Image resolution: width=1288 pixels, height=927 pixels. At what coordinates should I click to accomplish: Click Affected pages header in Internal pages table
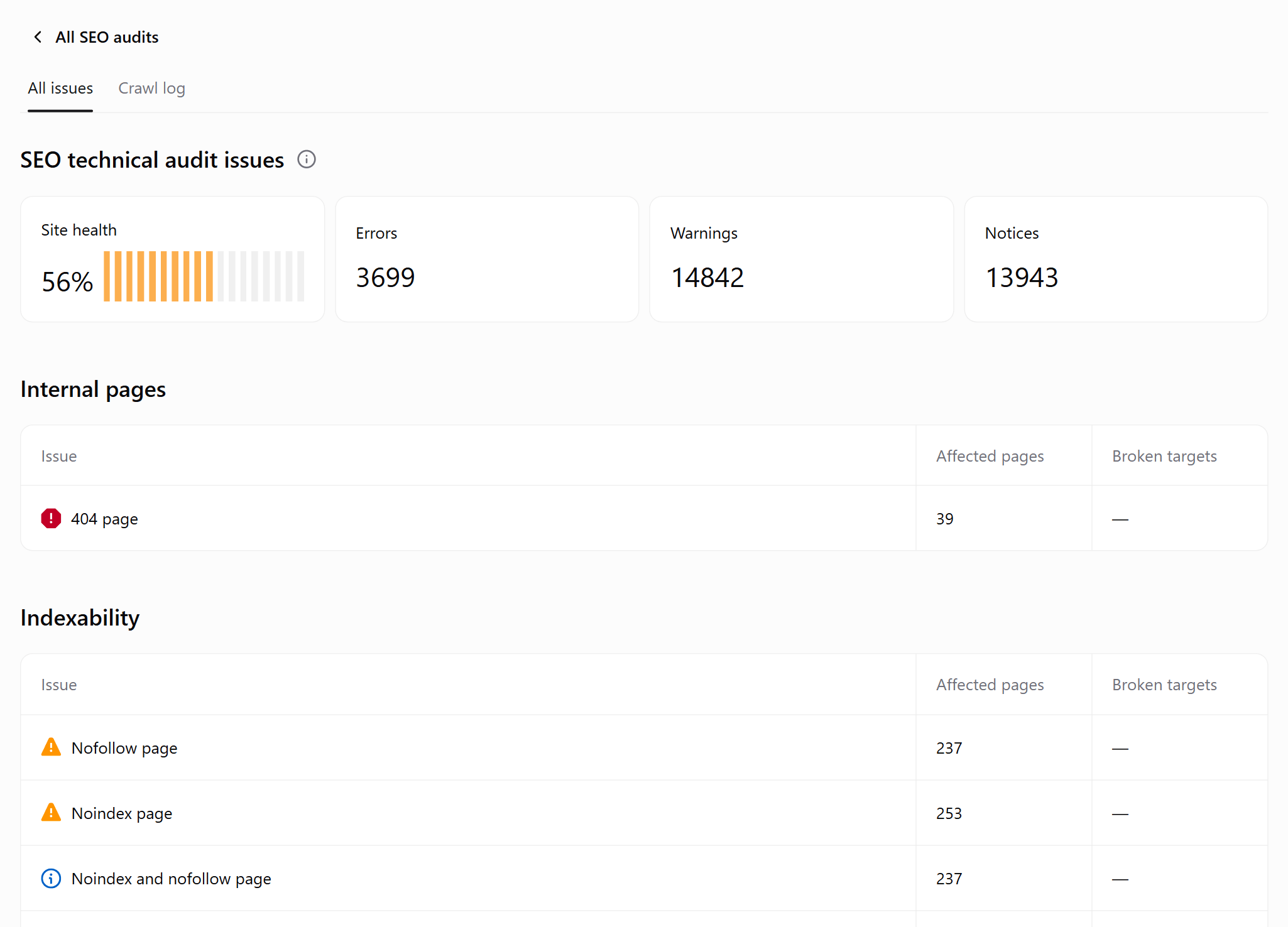pyautogui.click(x=990, y=456)
